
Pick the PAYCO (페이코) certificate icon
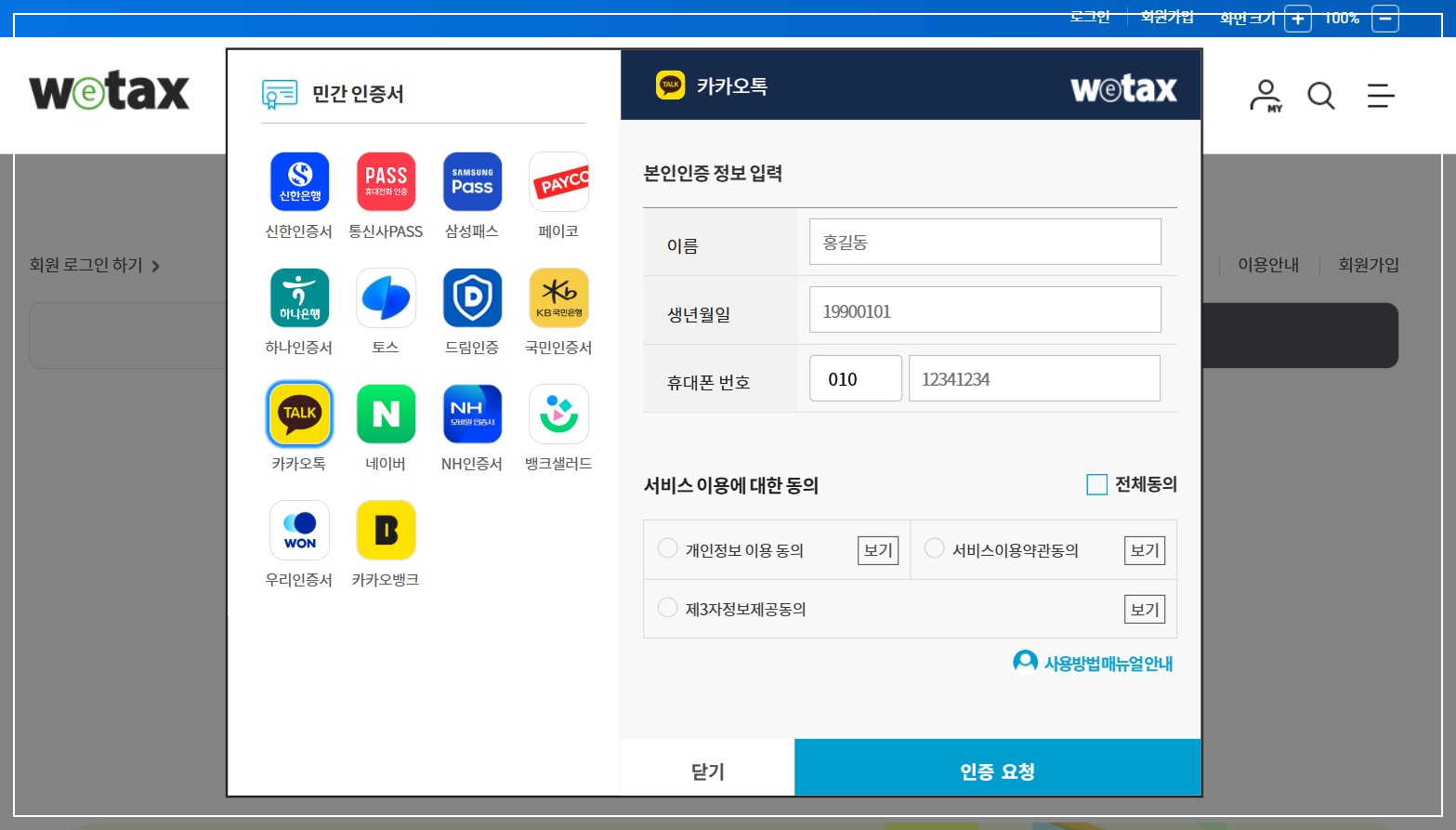558,181
